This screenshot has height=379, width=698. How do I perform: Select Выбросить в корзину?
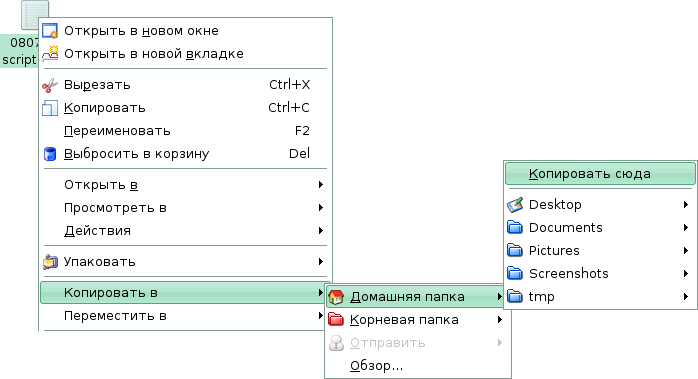[185, 154]
